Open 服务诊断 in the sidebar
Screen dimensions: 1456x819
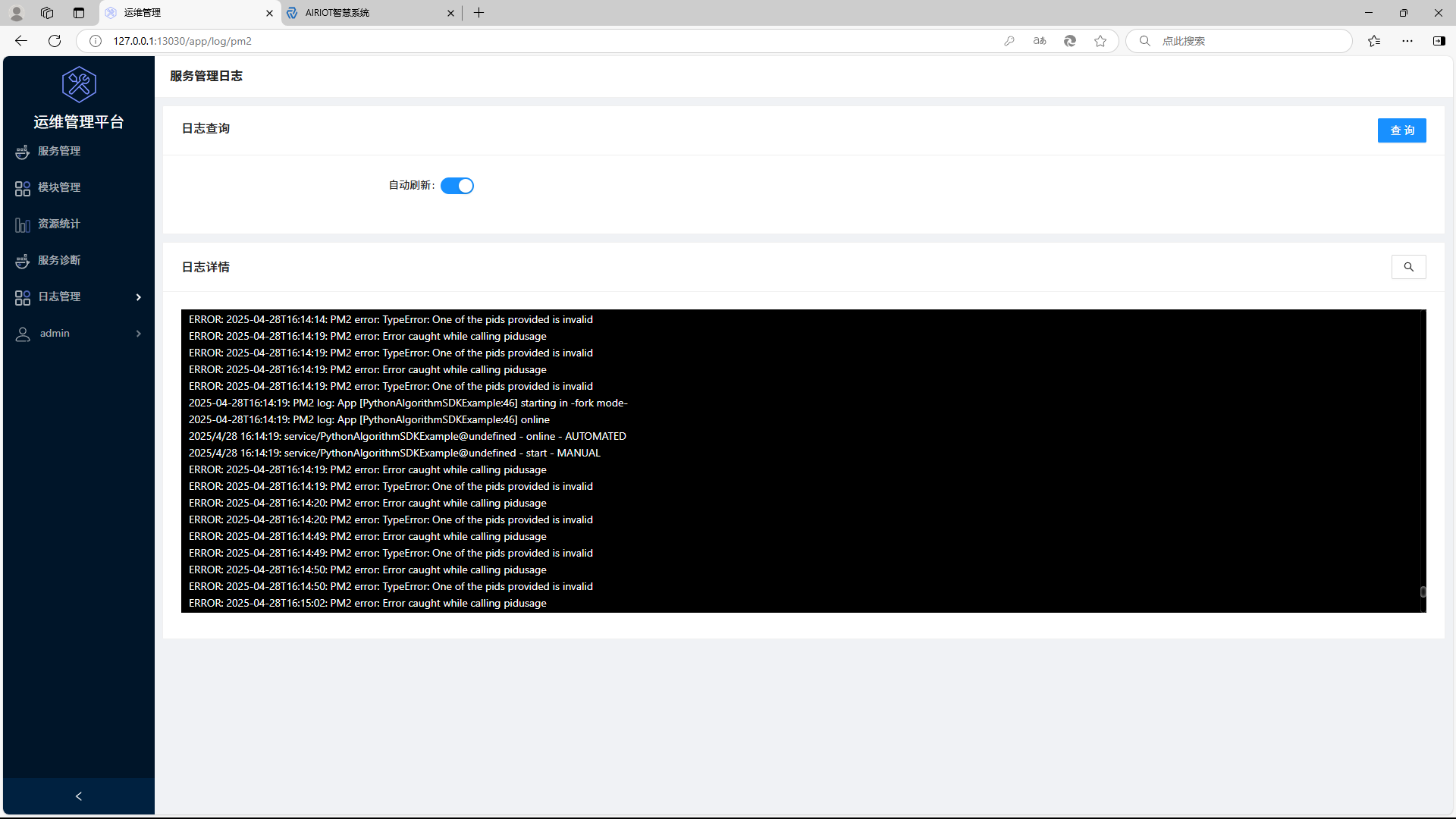(59, 261)
